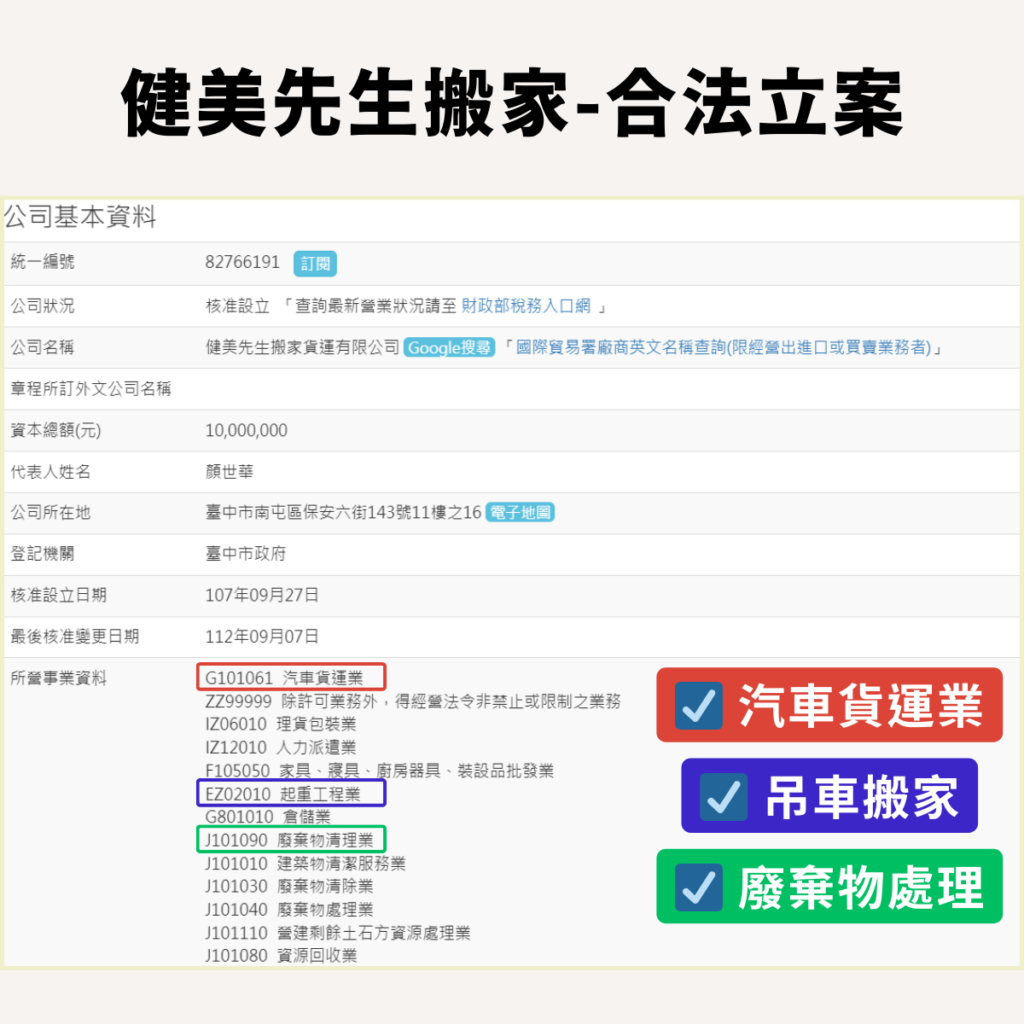The width and height of the screenshot is (1024, 1024).
Task: Select the blue-outlined EZ02010 起重工程業 entry
Action: 290,794
